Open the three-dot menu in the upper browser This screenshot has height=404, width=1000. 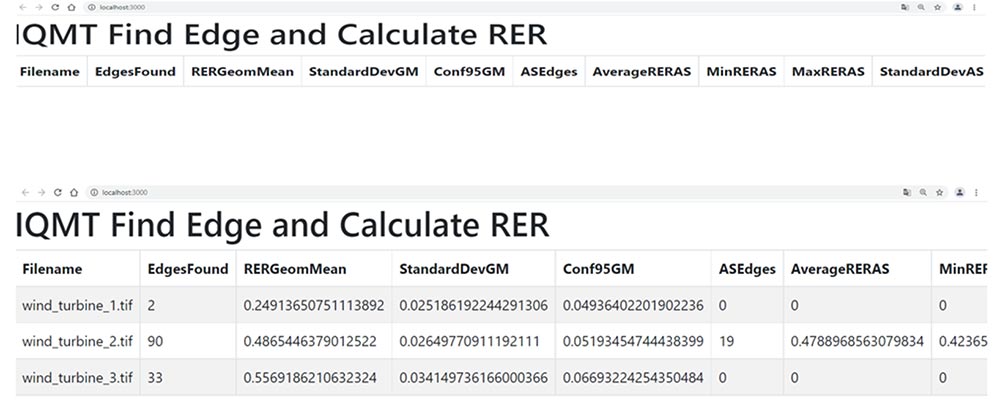click(x=975, y=7)
